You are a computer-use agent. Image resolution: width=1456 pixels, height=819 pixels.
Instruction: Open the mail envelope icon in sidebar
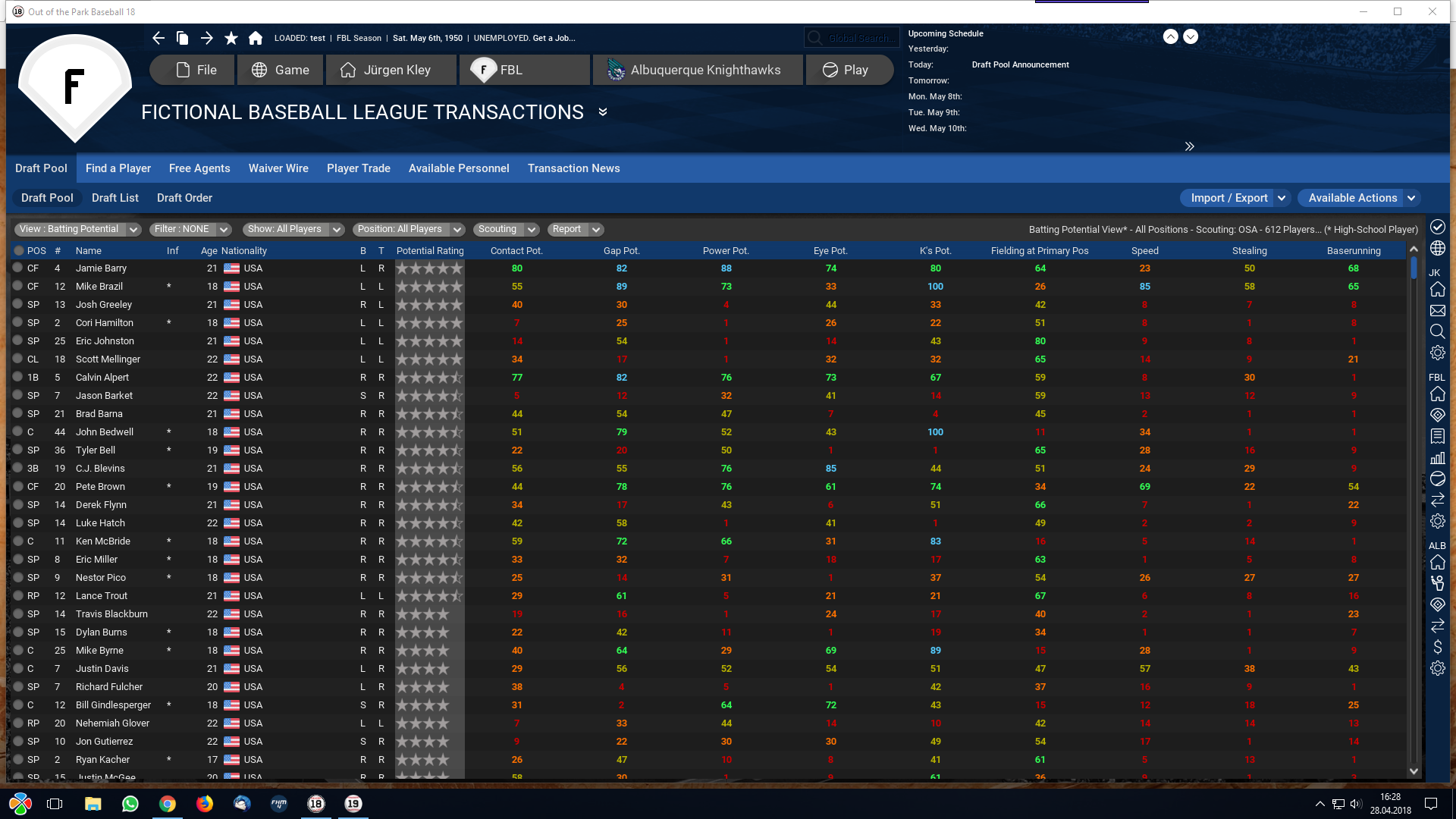[1437, 311]
